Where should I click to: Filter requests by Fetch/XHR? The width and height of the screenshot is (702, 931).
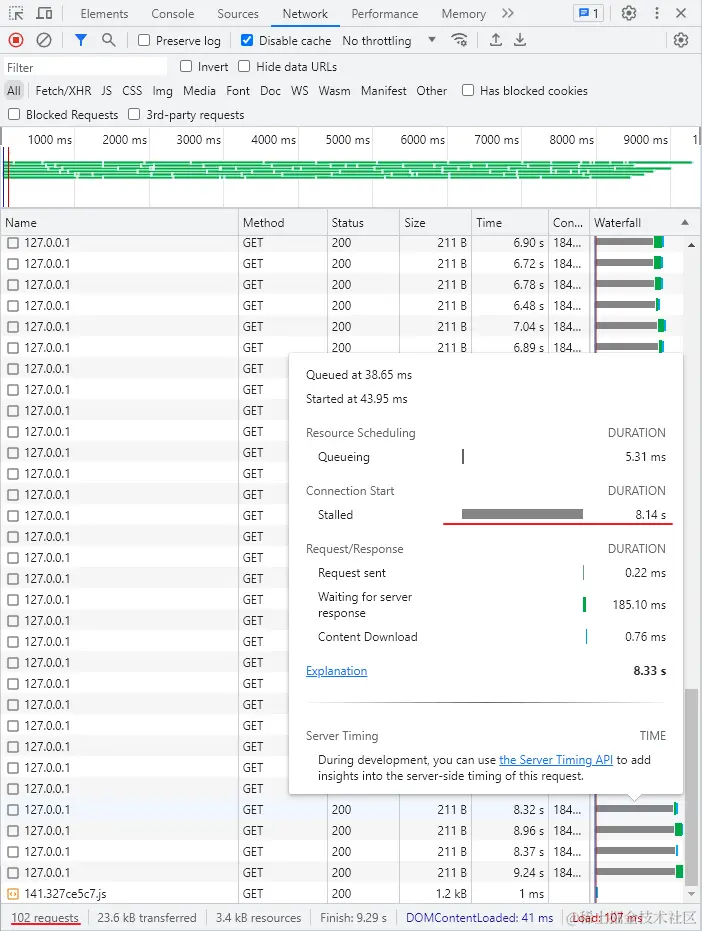coord(64,91)
